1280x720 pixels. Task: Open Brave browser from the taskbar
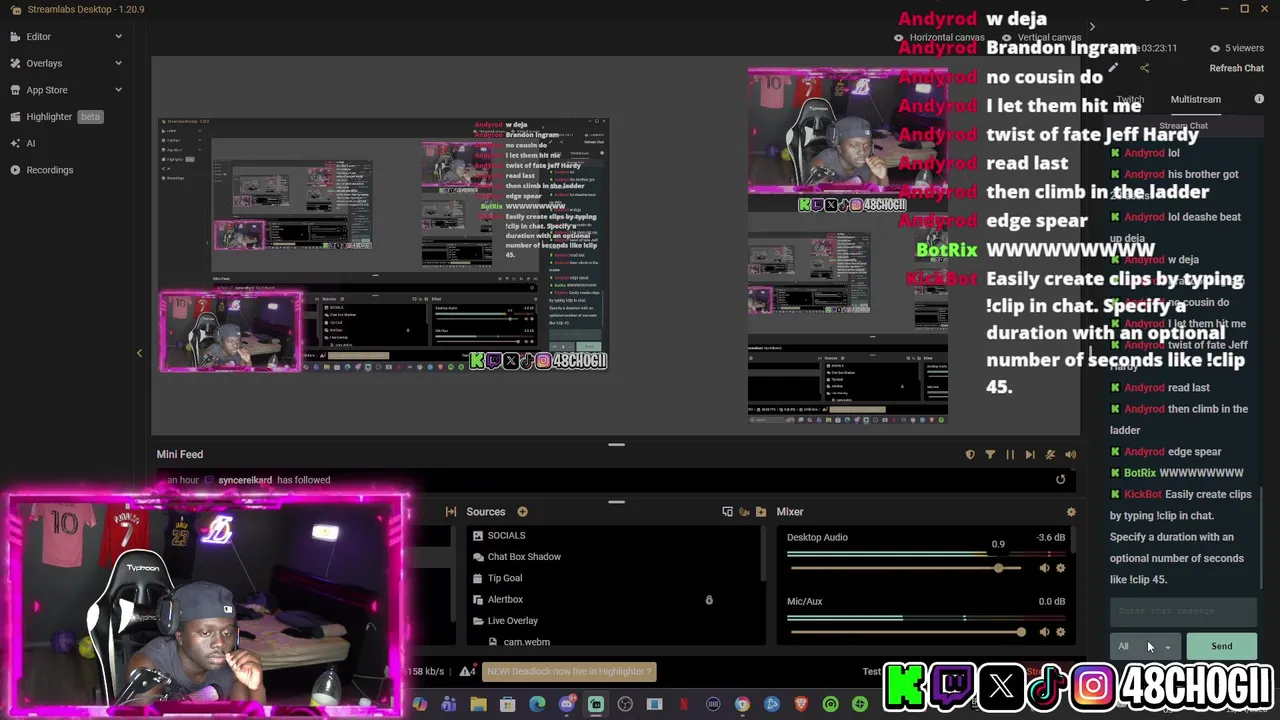(801, 705)
